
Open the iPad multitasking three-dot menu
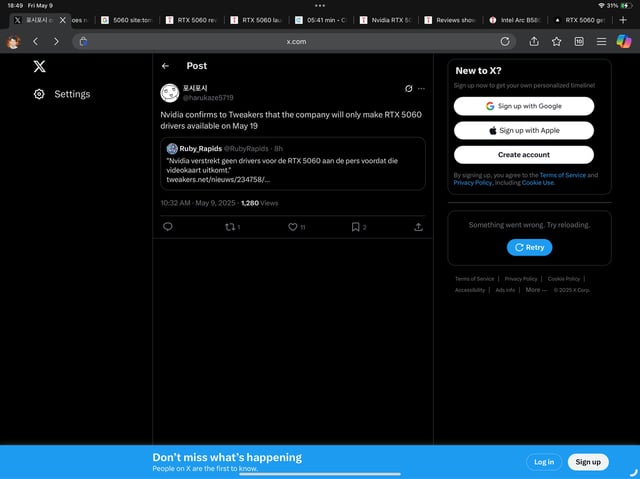click(x=320, y=6)
